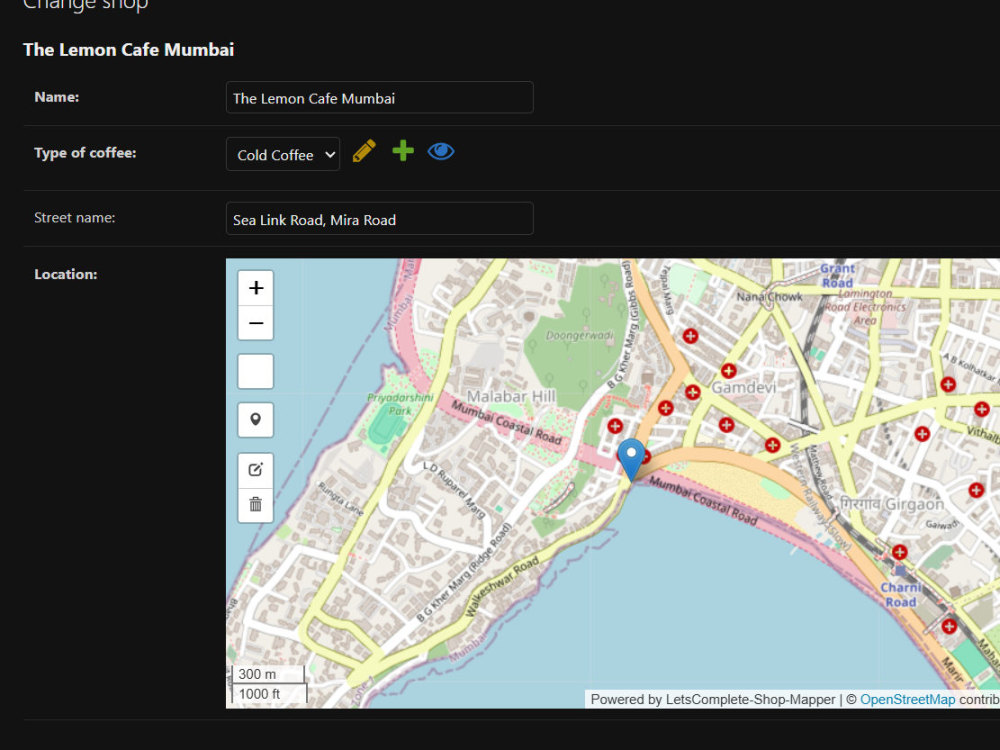Click the map zoom out minus button
Screen dimensions: 1000x750
[256, 323]
